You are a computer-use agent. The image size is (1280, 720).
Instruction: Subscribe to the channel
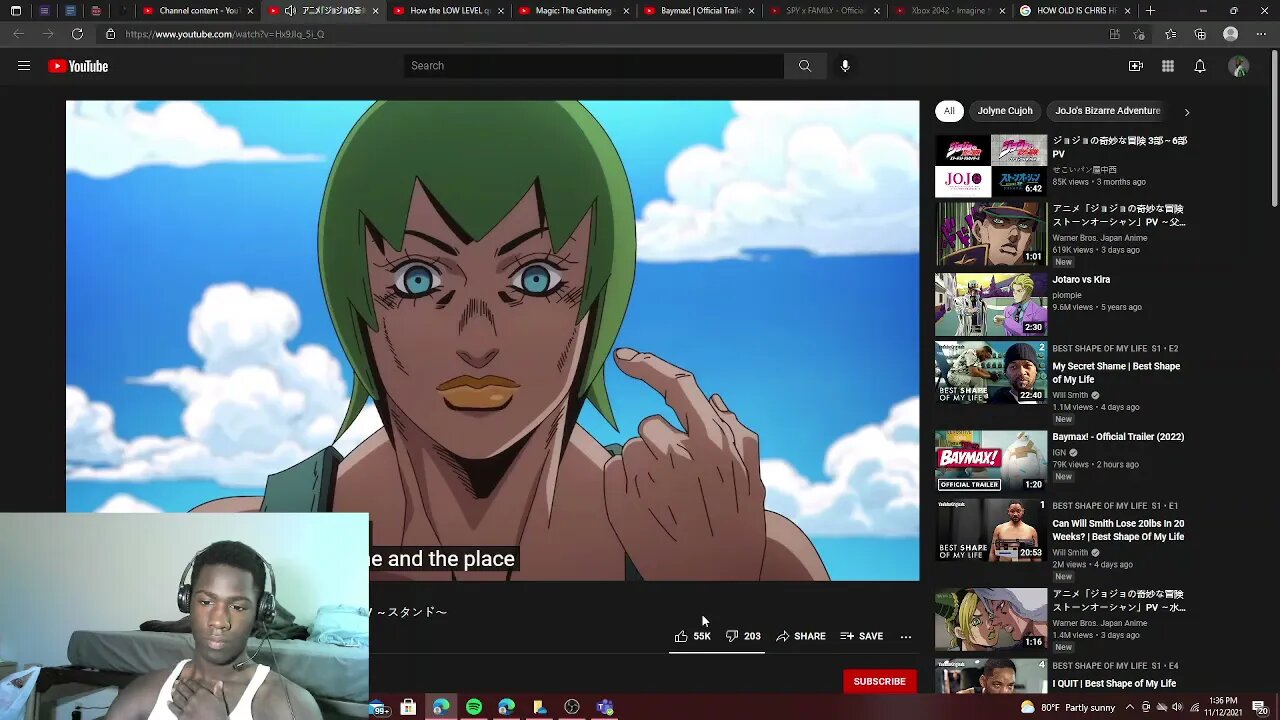coord(879,682)
